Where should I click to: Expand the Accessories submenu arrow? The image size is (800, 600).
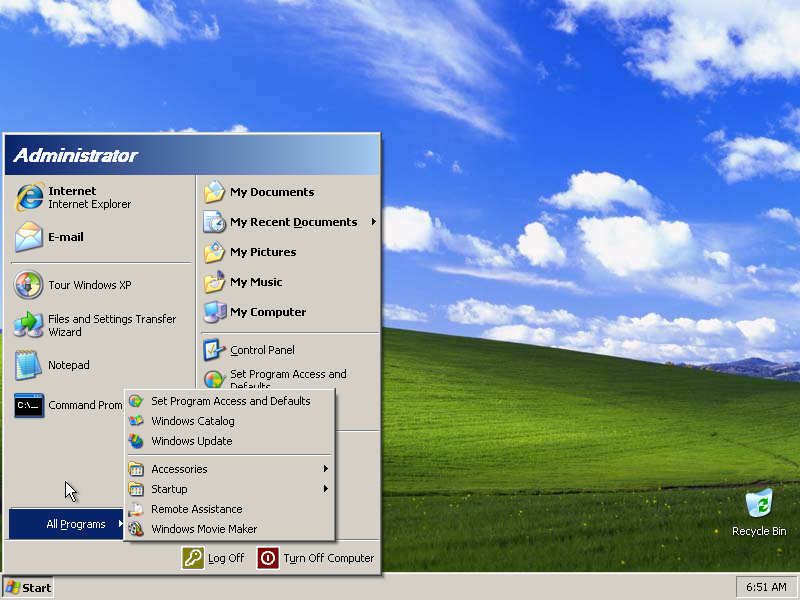[x=326, y=469]
